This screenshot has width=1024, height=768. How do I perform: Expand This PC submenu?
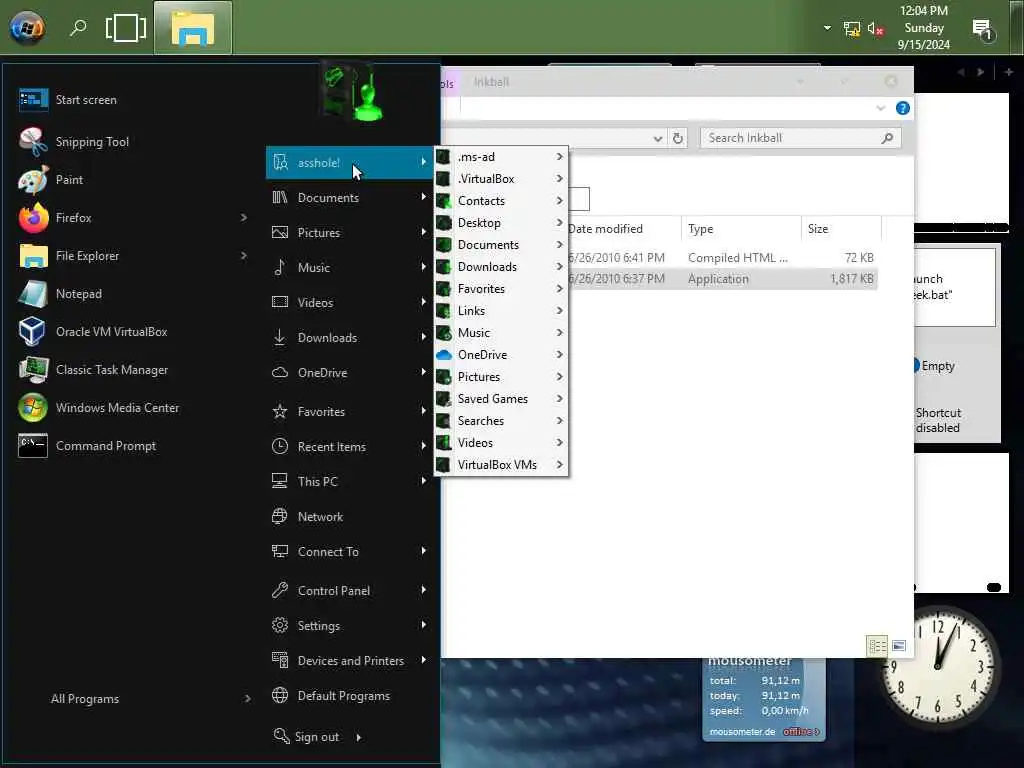point(424,481)
